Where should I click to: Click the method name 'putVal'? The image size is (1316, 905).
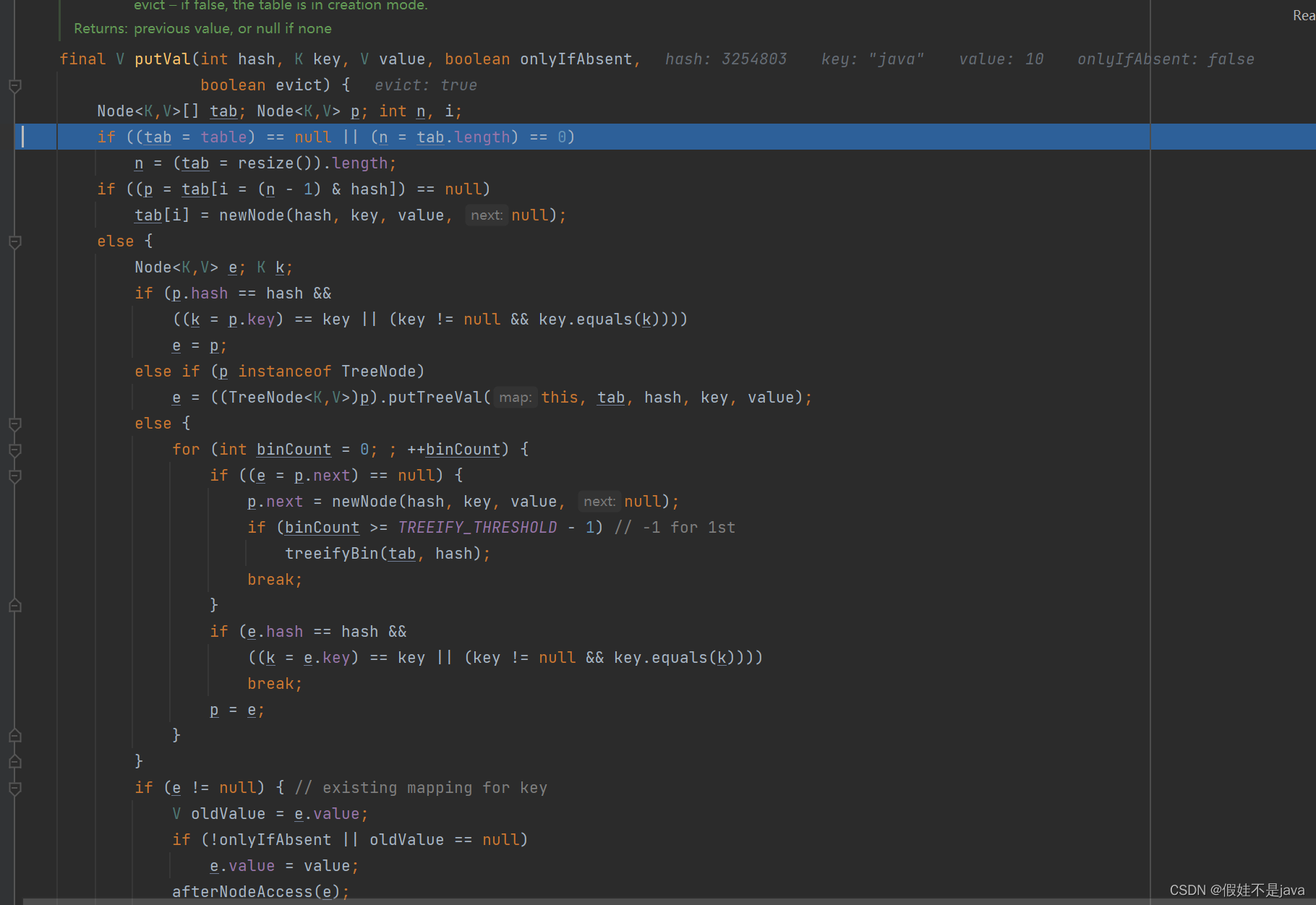(162, 59)
